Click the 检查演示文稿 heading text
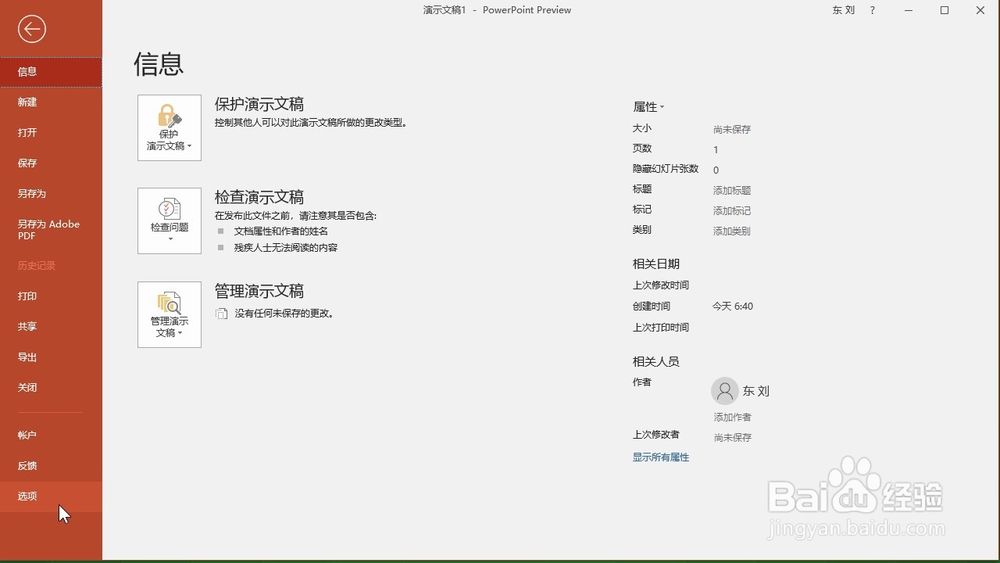This screenshot has width=1000, height=563. [x=259, y=197]
